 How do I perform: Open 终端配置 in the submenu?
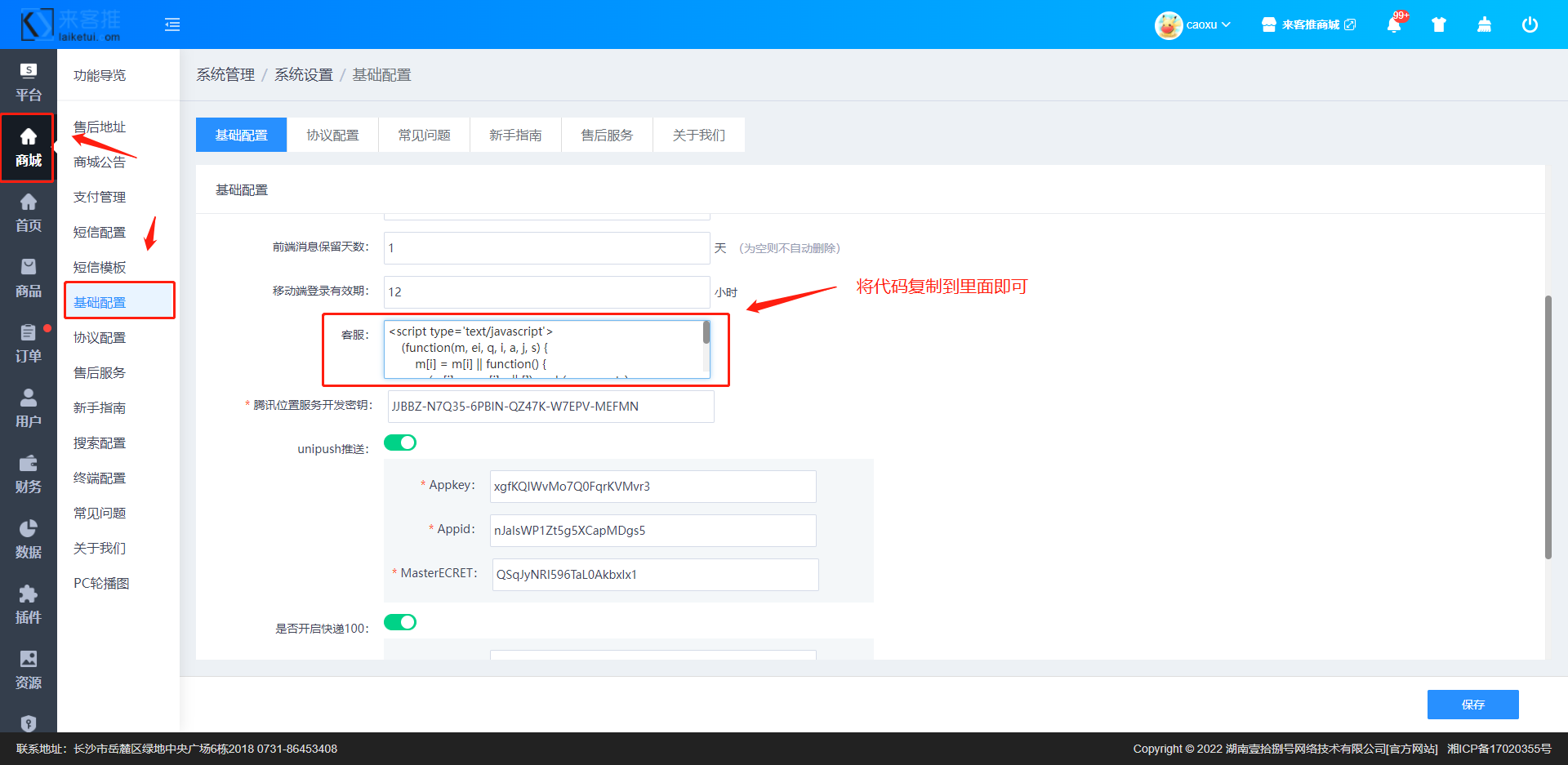click(100, 478)
